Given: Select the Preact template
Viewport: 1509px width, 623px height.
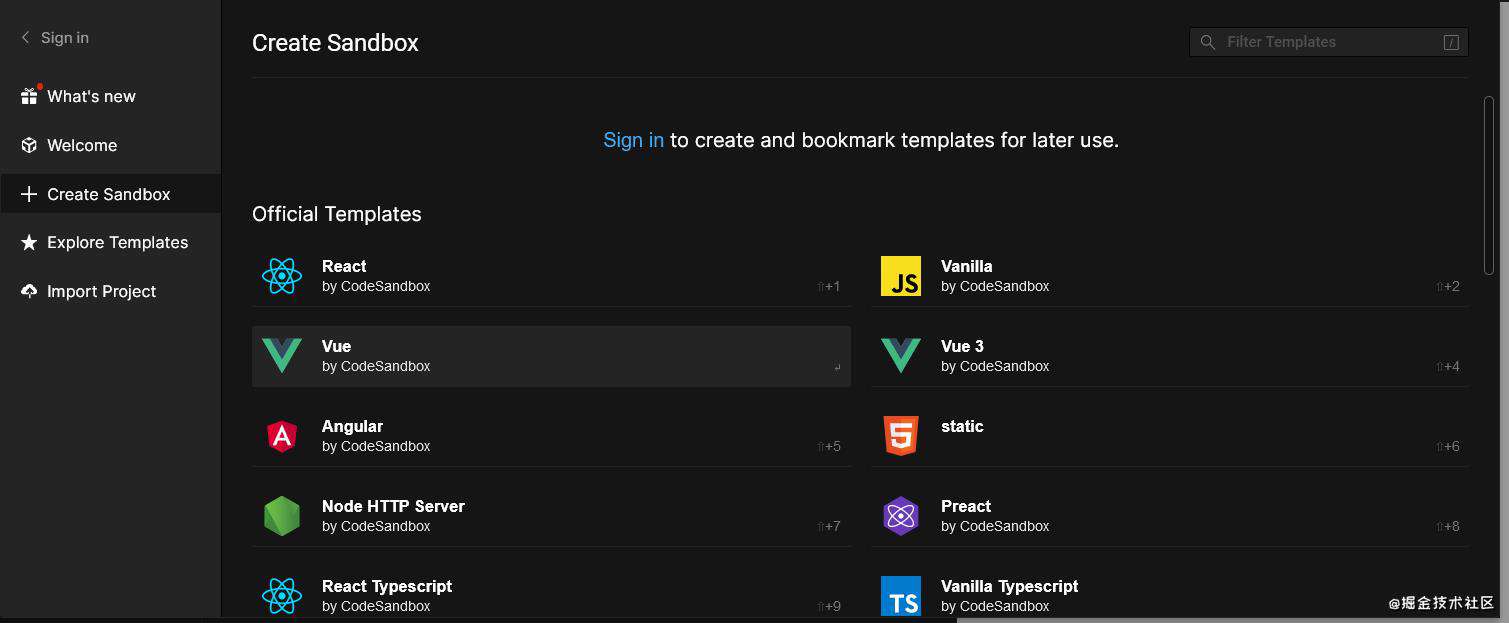Looking at the screenshot, I should [x=1169, y=516].
